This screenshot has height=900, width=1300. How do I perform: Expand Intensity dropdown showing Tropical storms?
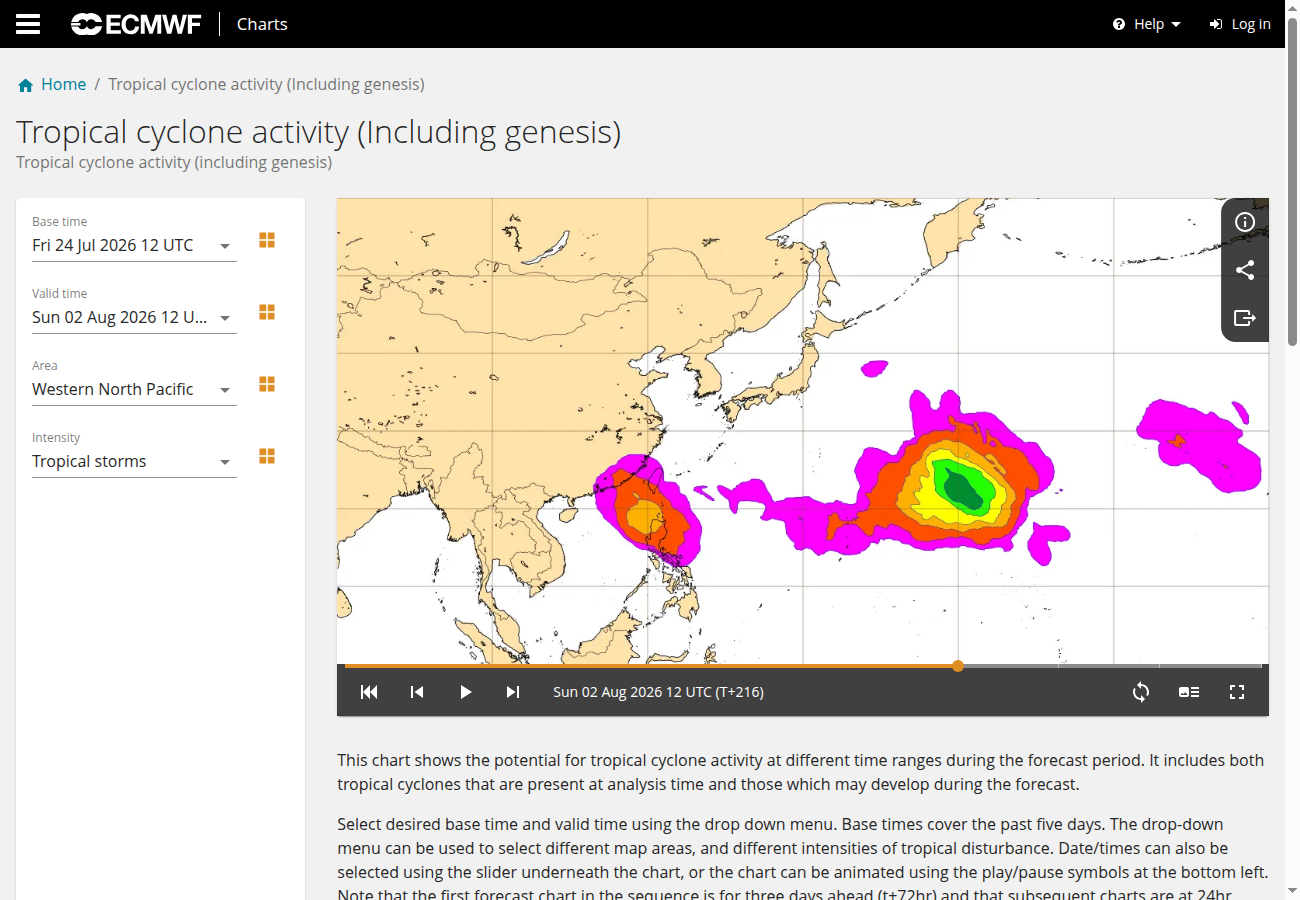(134, 462)
